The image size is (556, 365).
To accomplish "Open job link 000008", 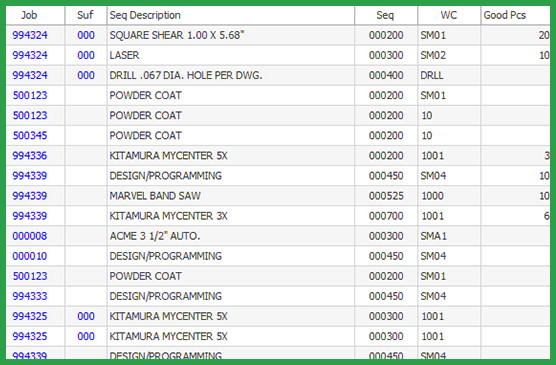I will pos(30,236).
